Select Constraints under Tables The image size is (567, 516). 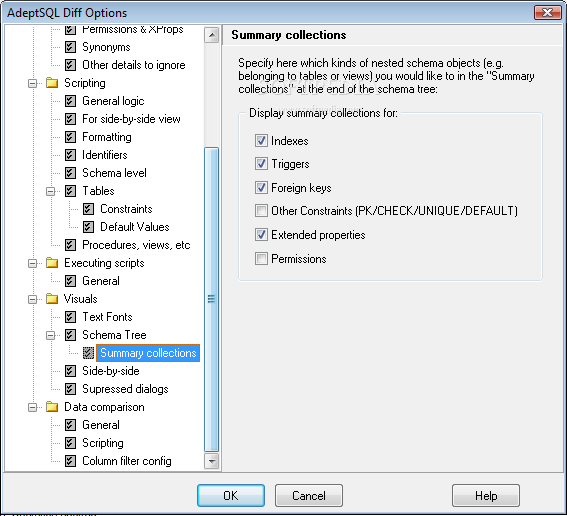(126, 209)
